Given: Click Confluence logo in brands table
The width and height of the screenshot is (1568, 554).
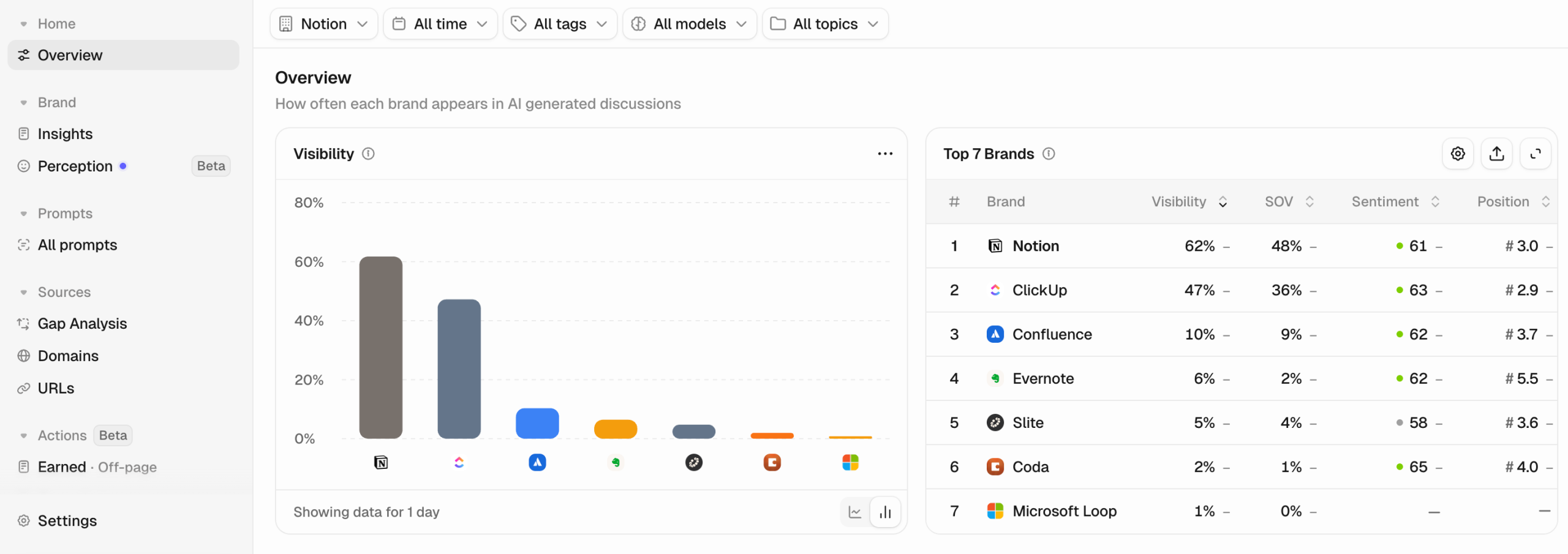Looking at the screenshot, I should pyautogui.click(x=995, y=334).
